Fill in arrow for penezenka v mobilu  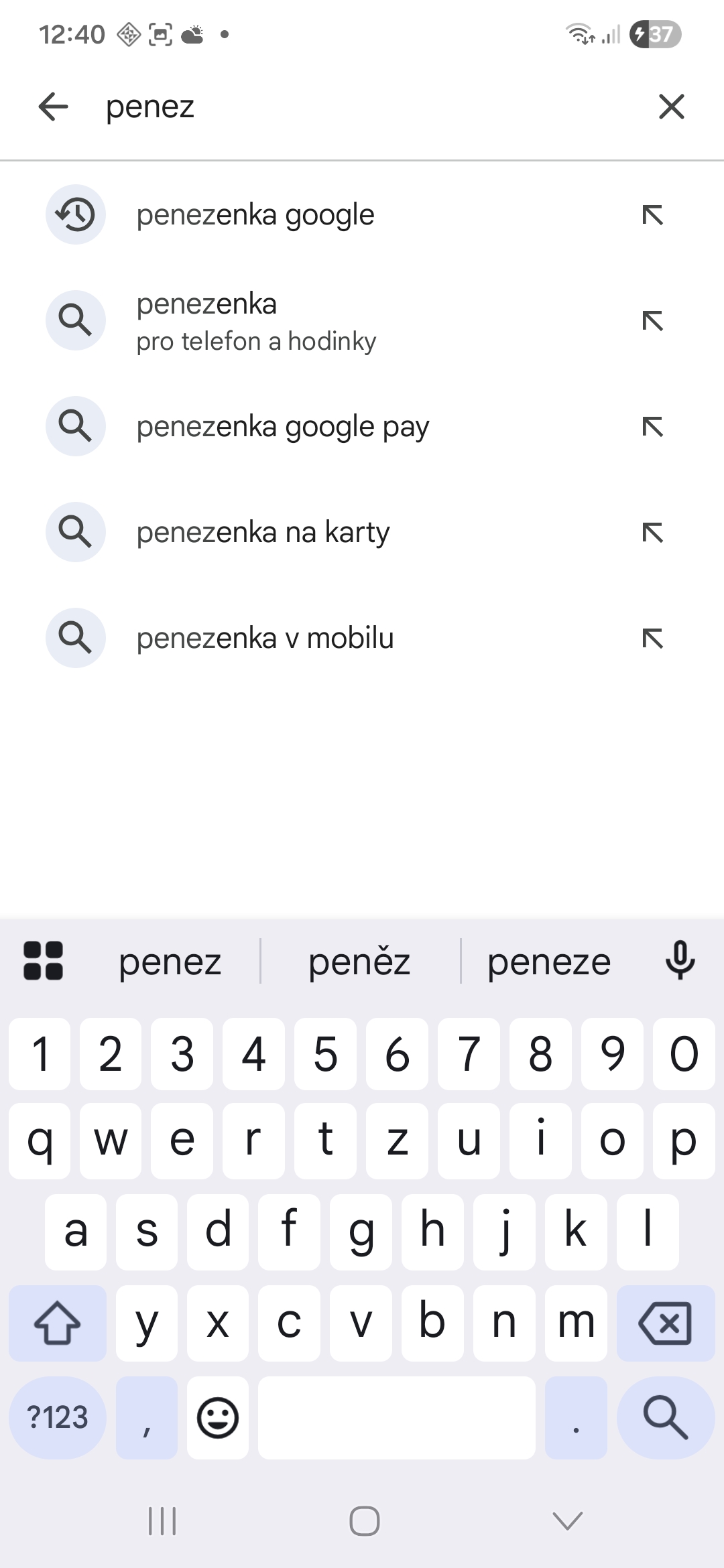click(652, 638)
